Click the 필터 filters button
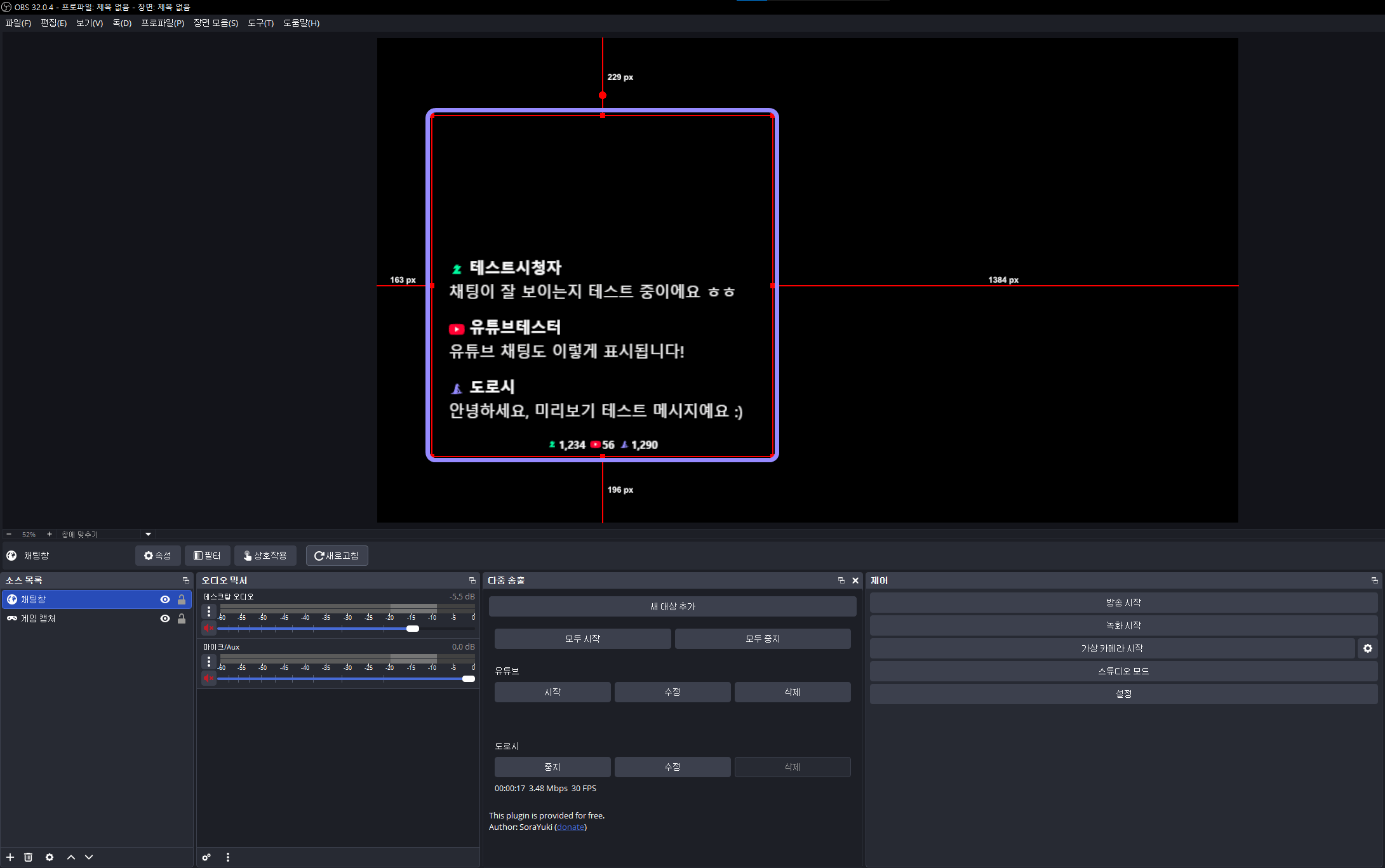 207,556
